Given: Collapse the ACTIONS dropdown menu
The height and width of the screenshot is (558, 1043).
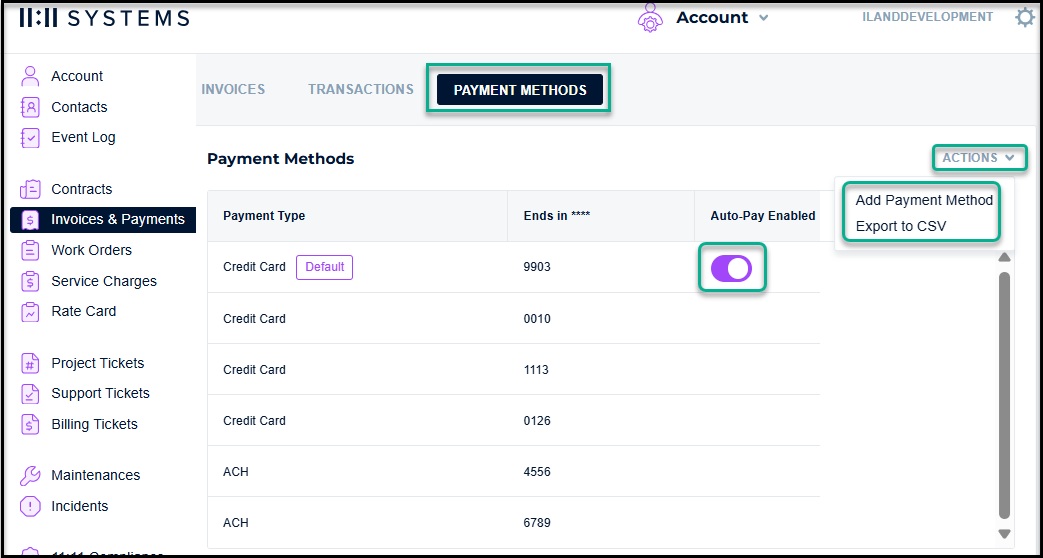Looking at the screenshot, I should [978, 158].
